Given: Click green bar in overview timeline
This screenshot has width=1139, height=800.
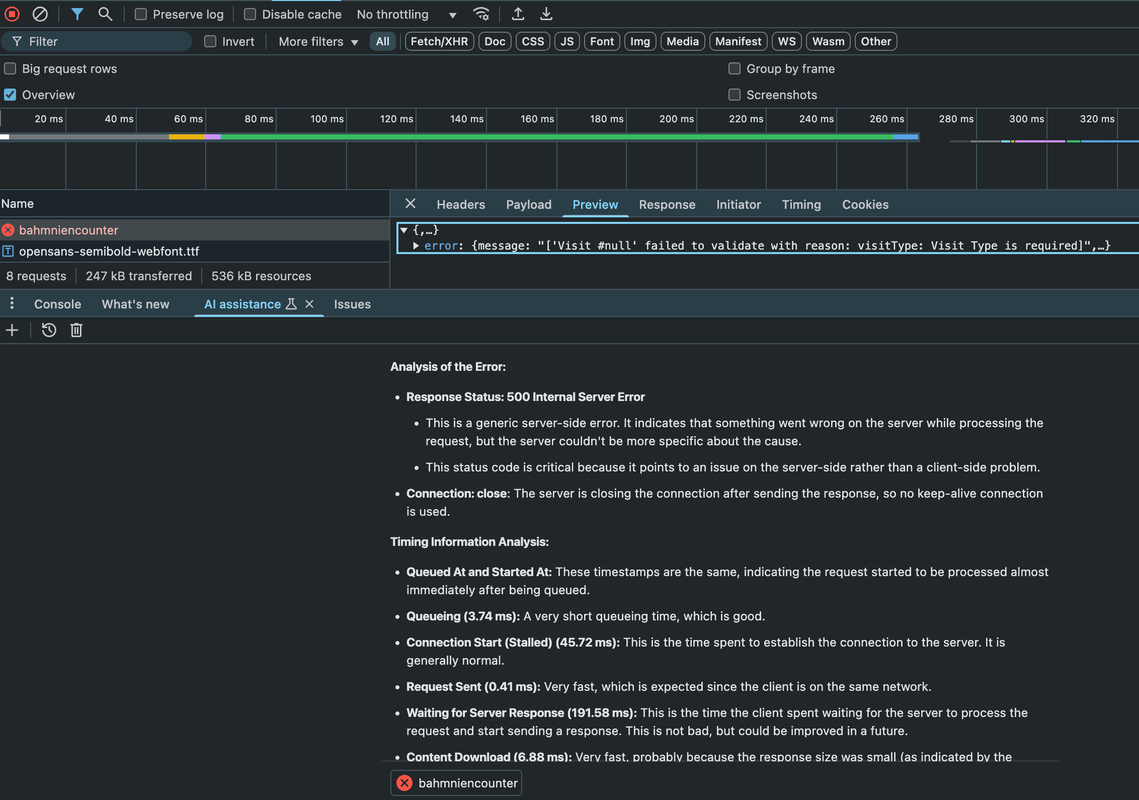Looking at the screenshot, I should tap(556, 137).
